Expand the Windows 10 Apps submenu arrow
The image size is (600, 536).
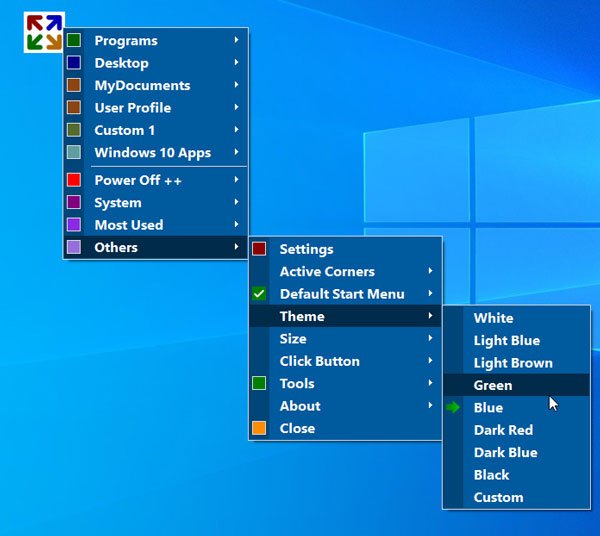tap(236, 152)
